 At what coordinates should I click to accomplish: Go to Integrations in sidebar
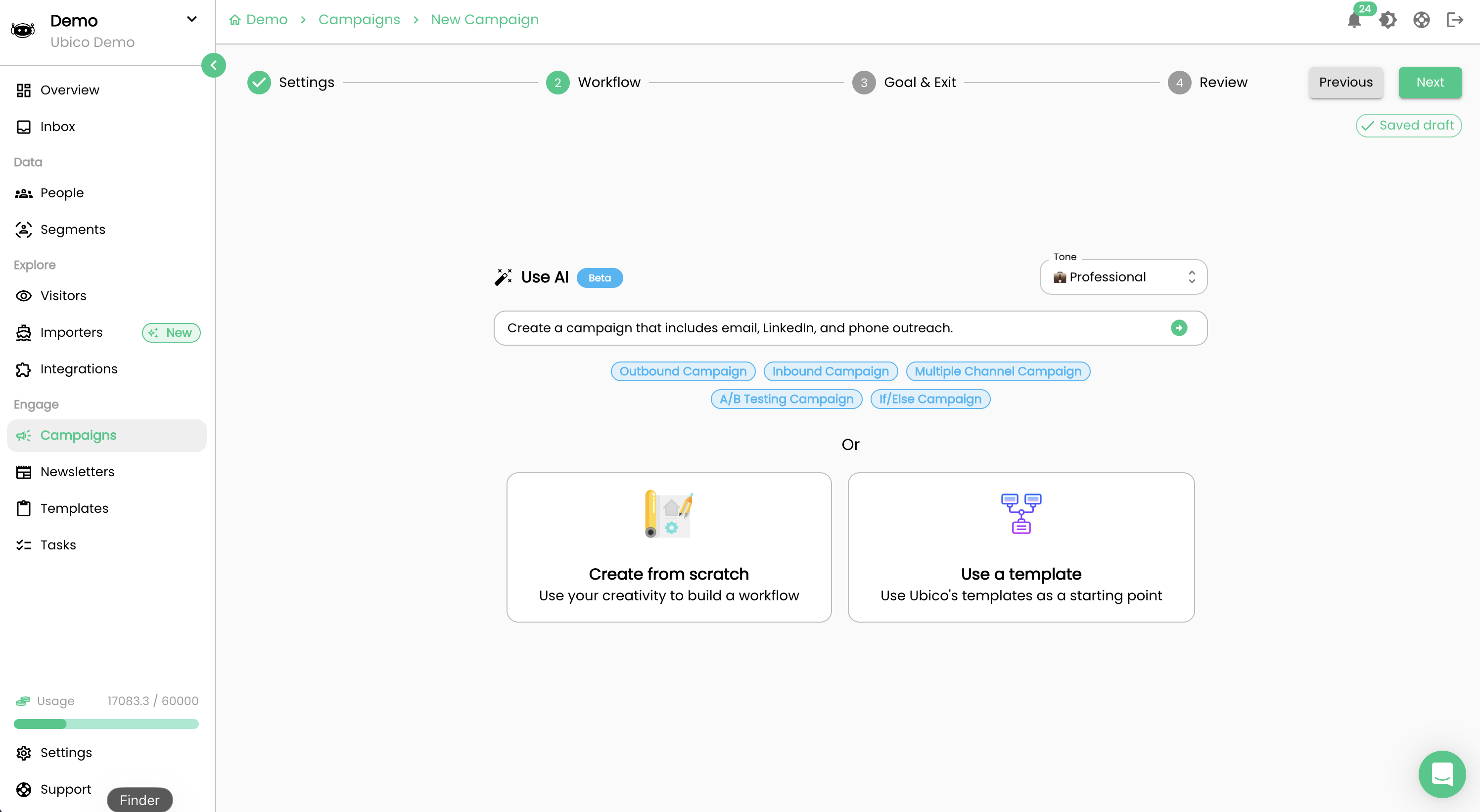click(x=79, y=369)
